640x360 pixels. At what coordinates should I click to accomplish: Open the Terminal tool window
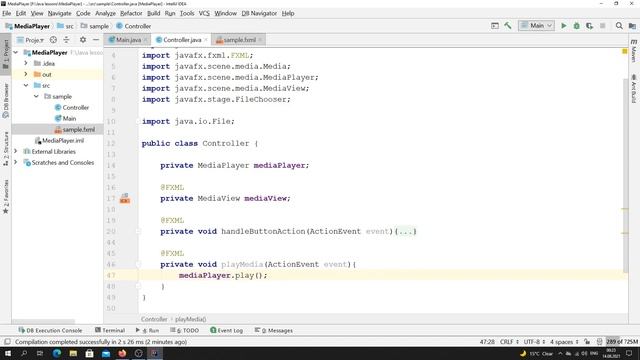[110, 330]
